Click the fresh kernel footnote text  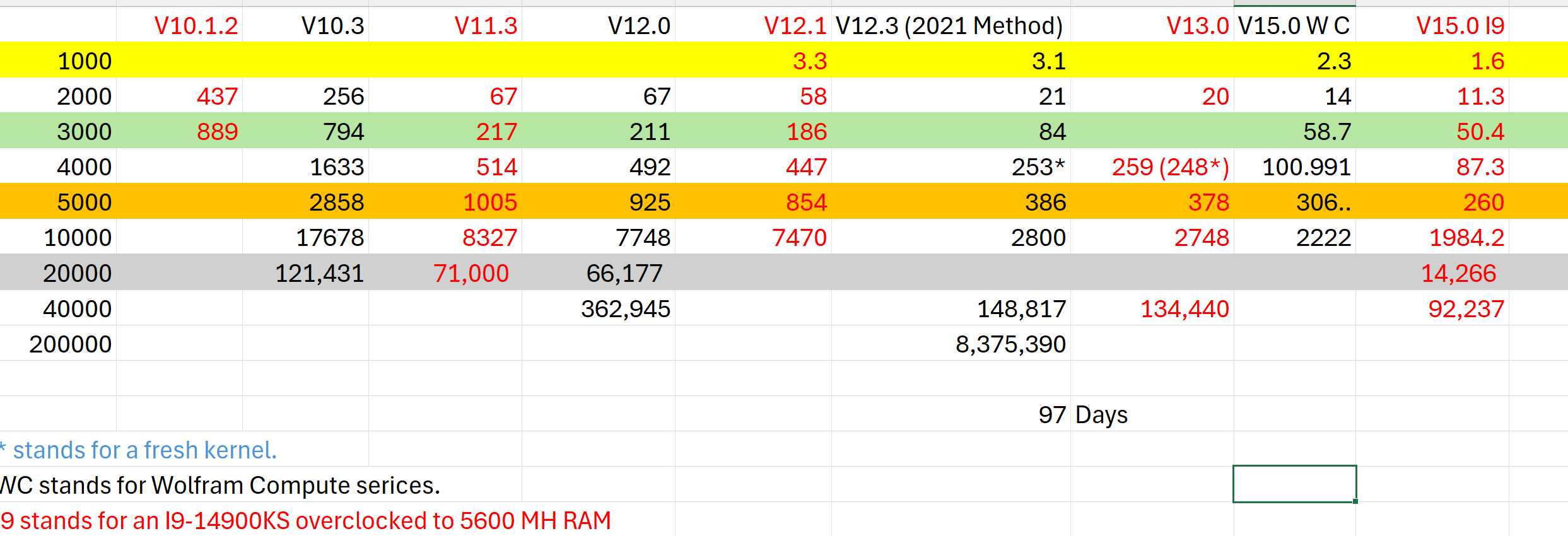(139, 450)
